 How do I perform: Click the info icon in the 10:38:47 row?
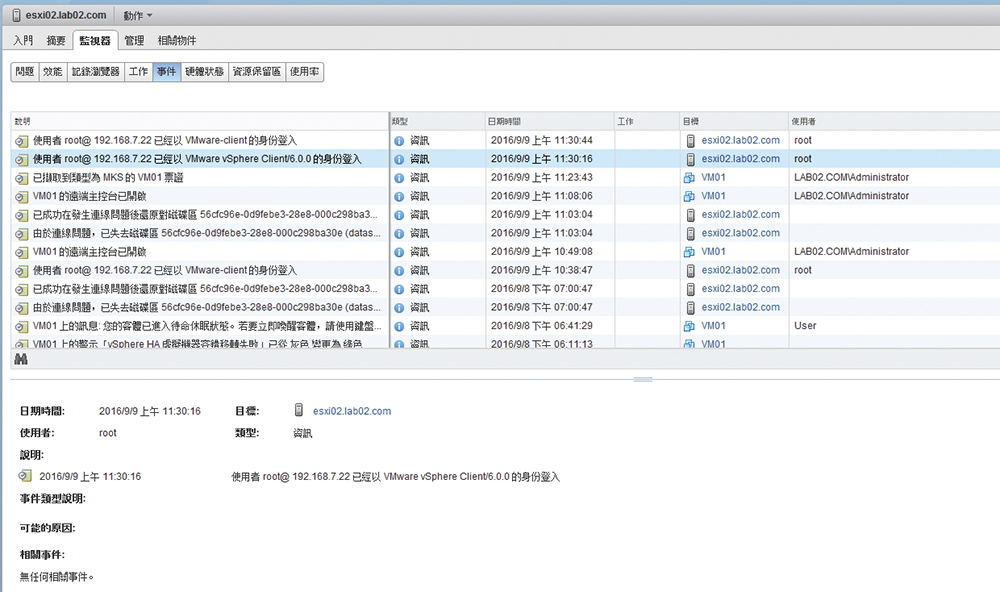point(399,270)
